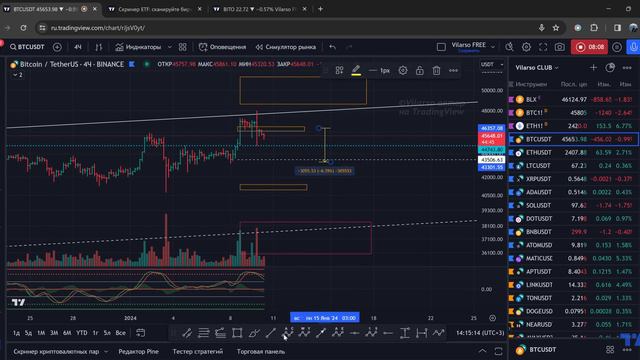The image size is (640, 360).
Task: Open the 4Ч interval dropdown
Action: click(78, 47)
